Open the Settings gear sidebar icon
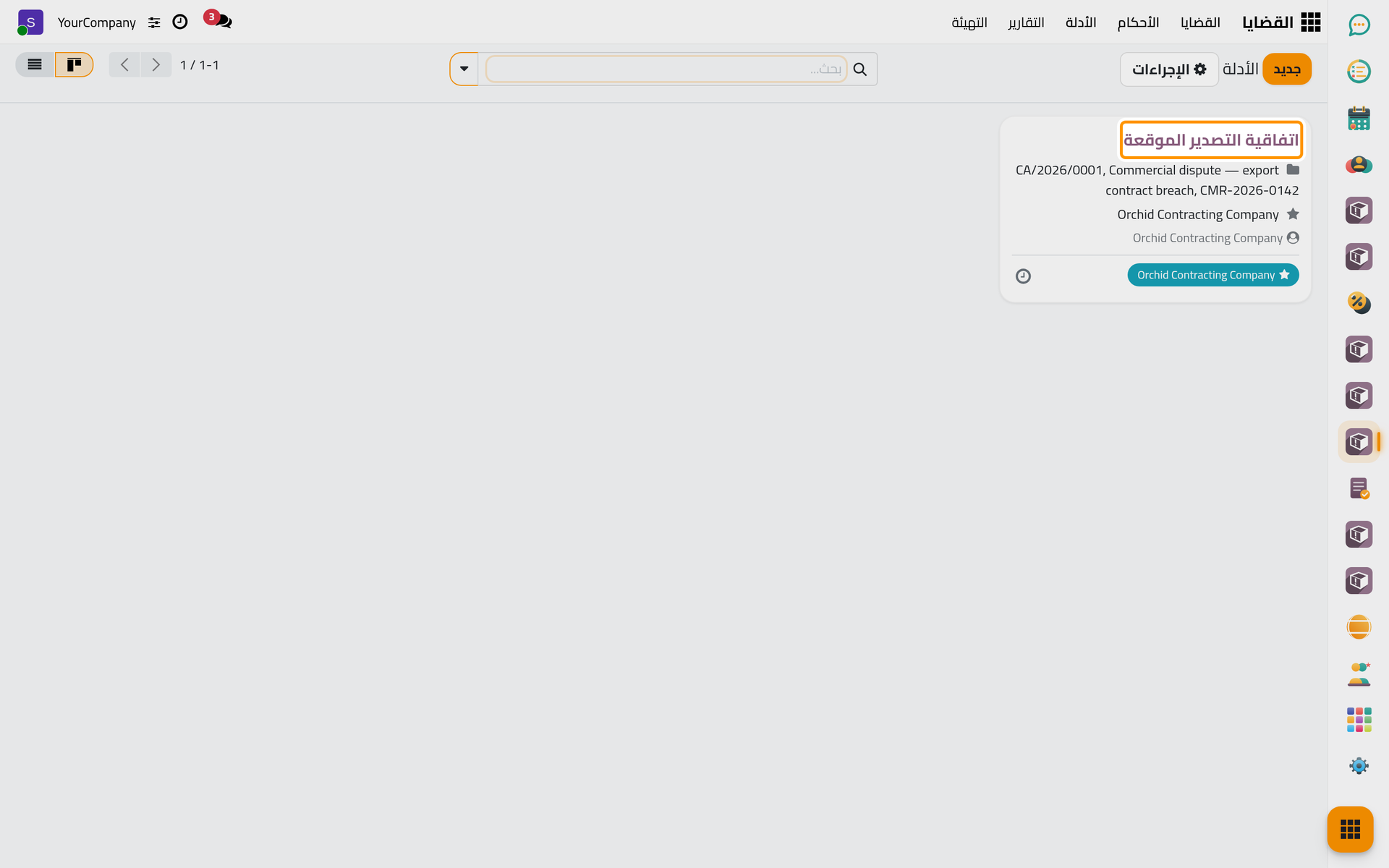The height and width of the screenshot is (868, 1389). click(1359, 766)
